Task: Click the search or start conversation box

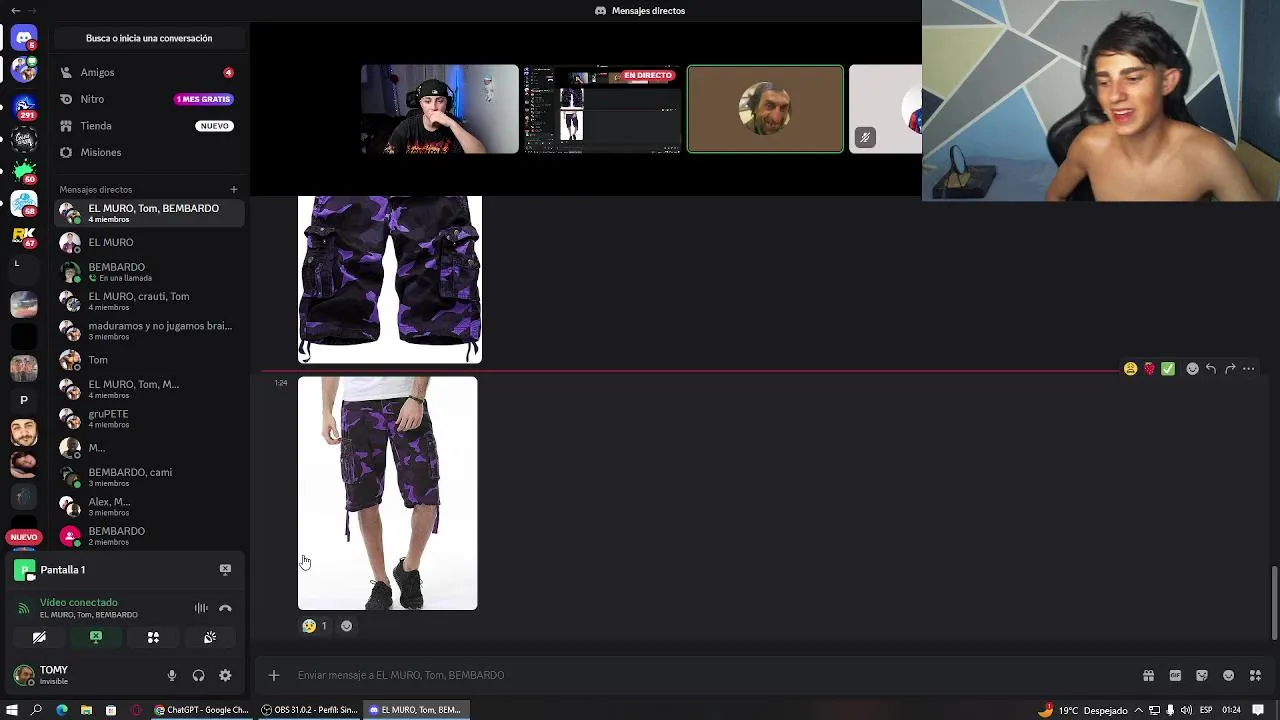Action: coord(149,38)
